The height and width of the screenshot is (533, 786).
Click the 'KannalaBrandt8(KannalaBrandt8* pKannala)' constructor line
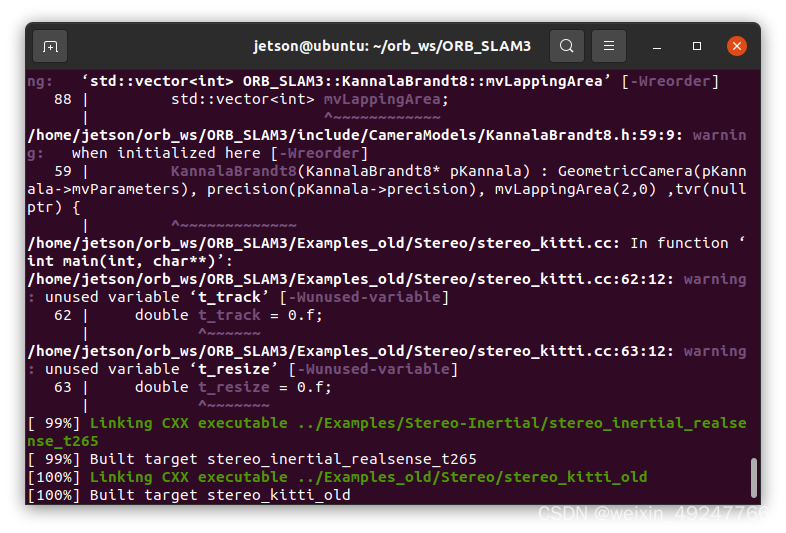pyautogui.click(x=400, y=171)
